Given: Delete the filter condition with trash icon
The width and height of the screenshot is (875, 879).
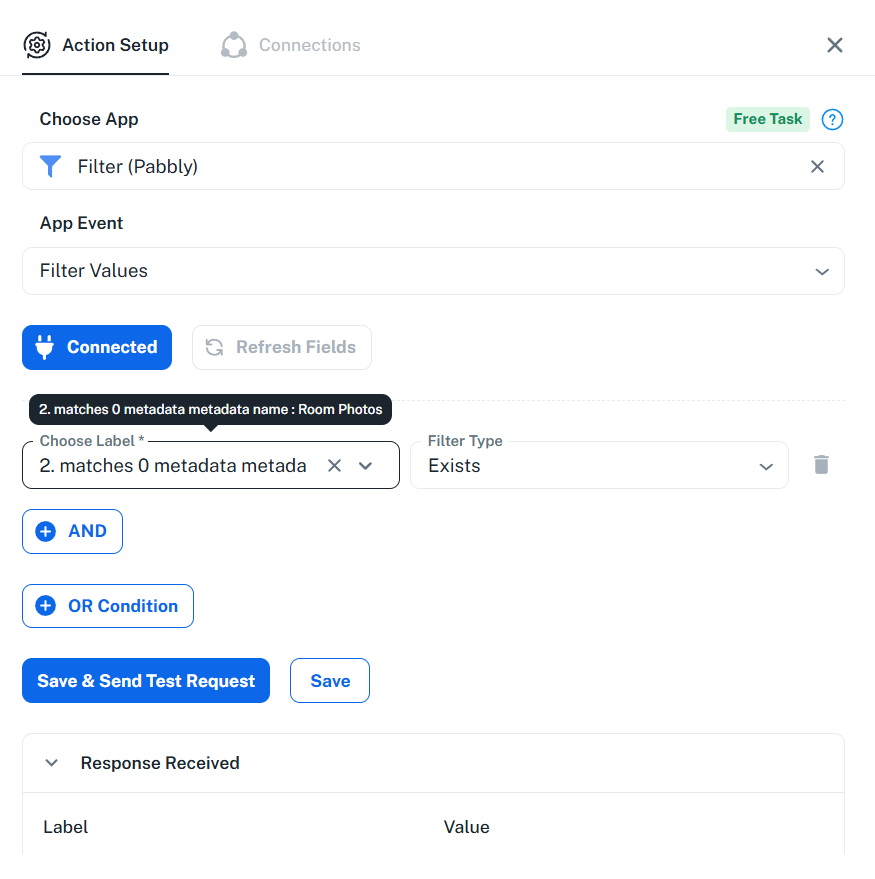Looking at the screenshot, I should click(821, 465).
